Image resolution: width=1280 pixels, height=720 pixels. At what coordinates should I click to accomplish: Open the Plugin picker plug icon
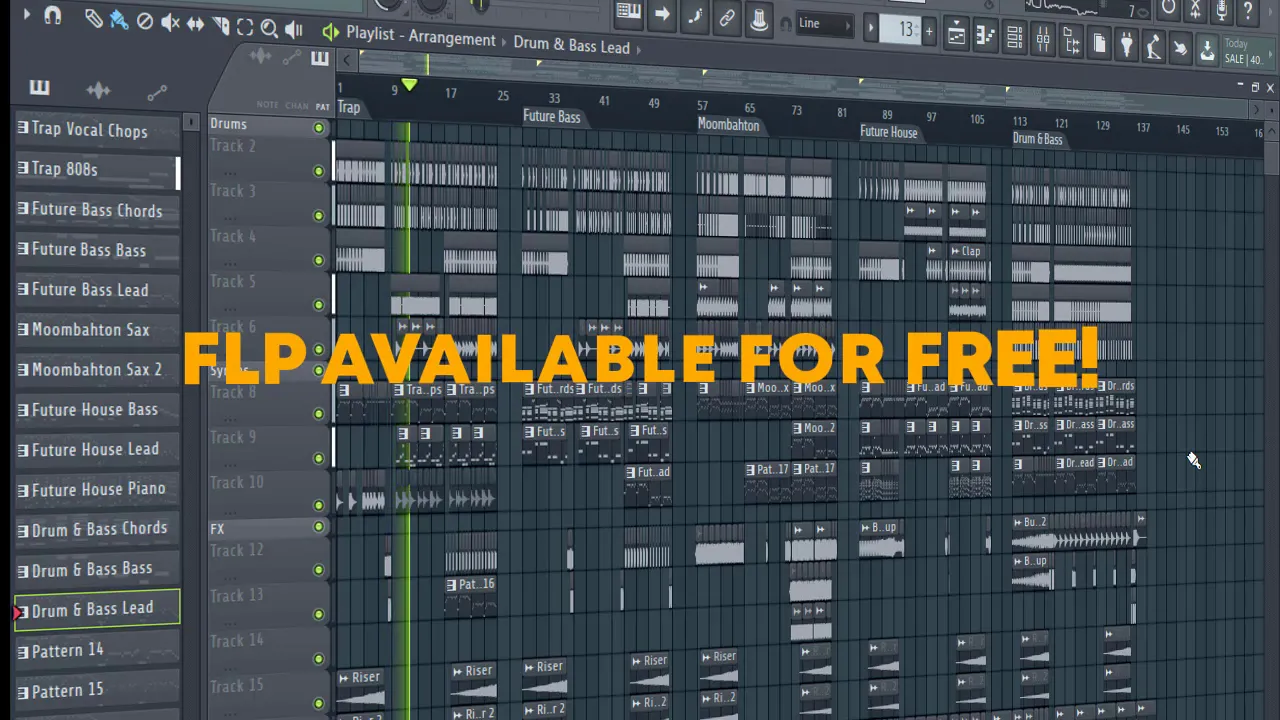[x=1127, y=44]
